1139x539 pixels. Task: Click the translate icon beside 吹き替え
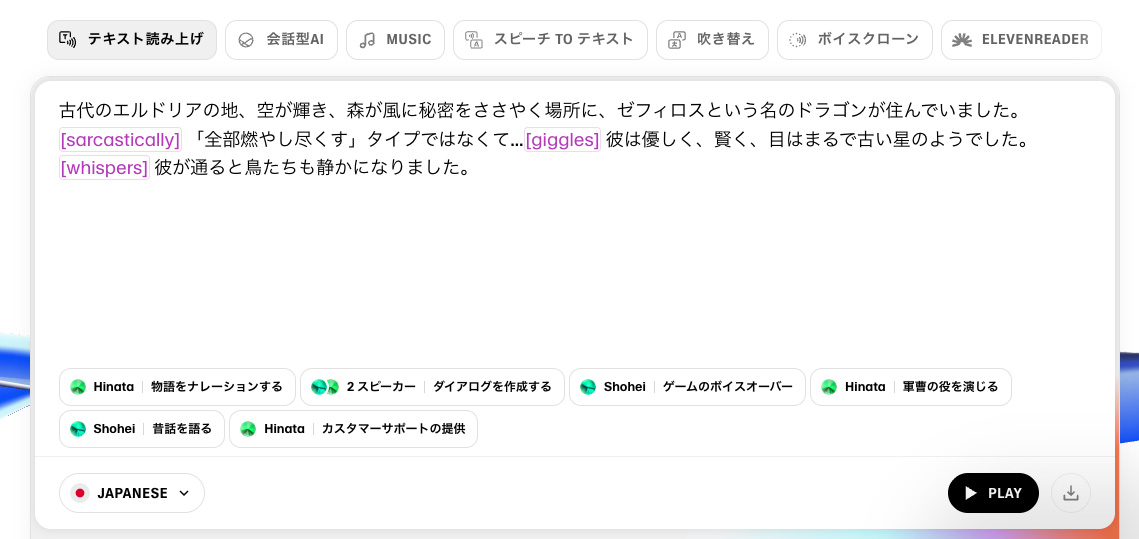[677, 40]
